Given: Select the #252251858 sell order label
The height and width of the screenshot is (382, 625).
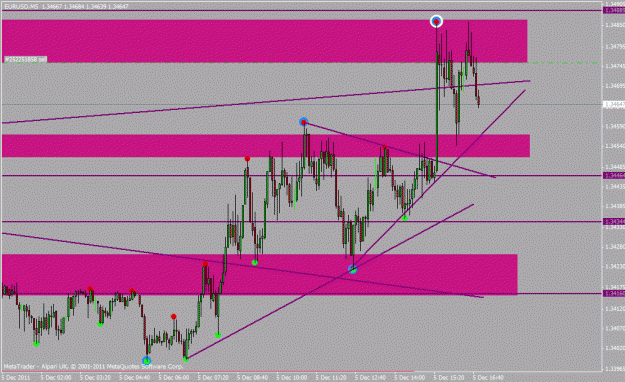Looking at the screenshot, I should (x=25, y=59).
